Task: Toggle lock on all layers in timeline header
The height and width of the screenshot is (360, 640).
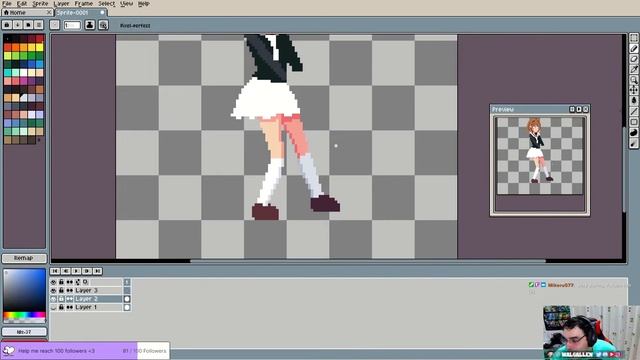Action: (x=61, y=282)
